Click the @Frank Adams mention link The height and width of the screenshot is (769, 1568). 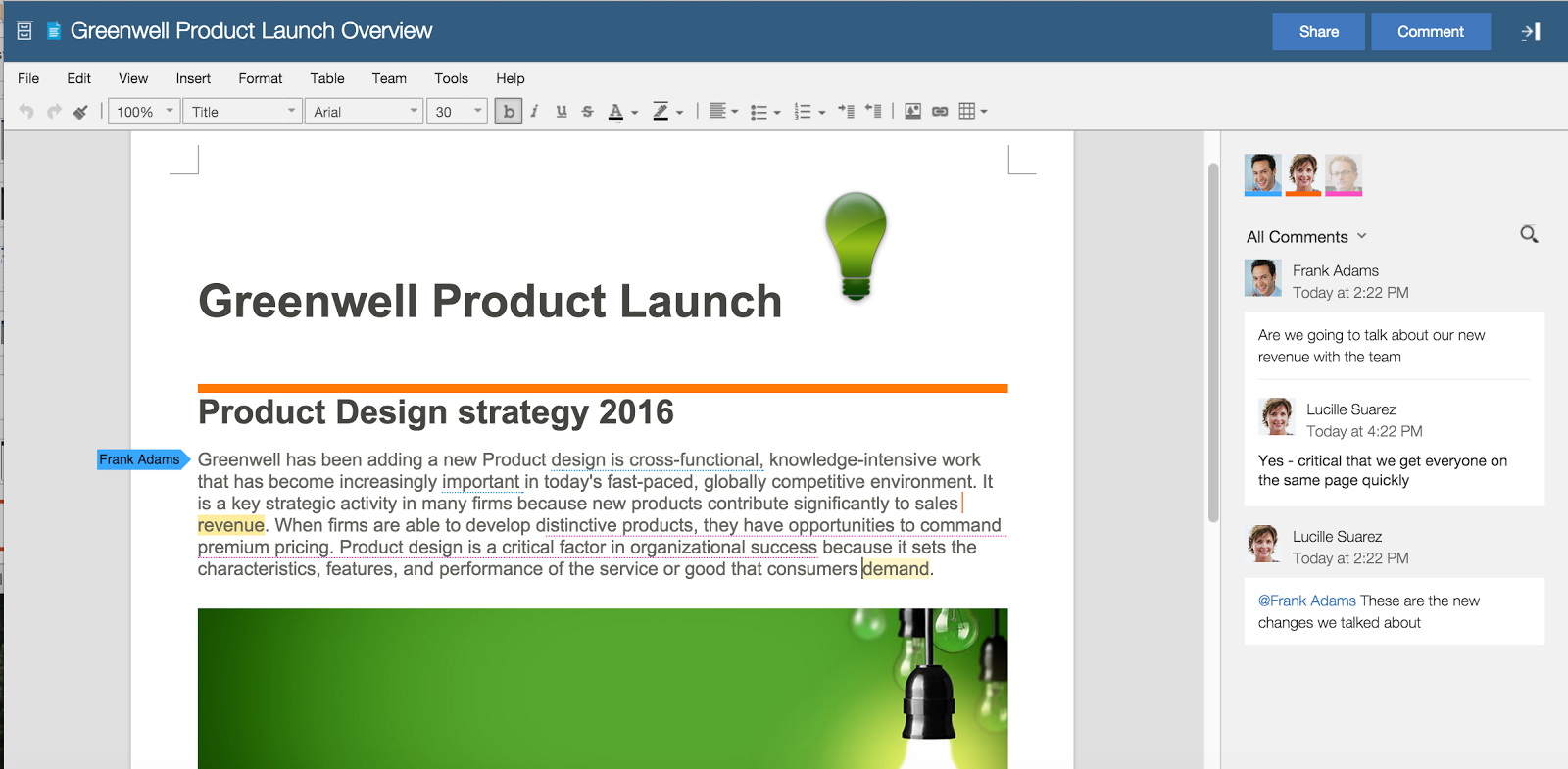1306,601
